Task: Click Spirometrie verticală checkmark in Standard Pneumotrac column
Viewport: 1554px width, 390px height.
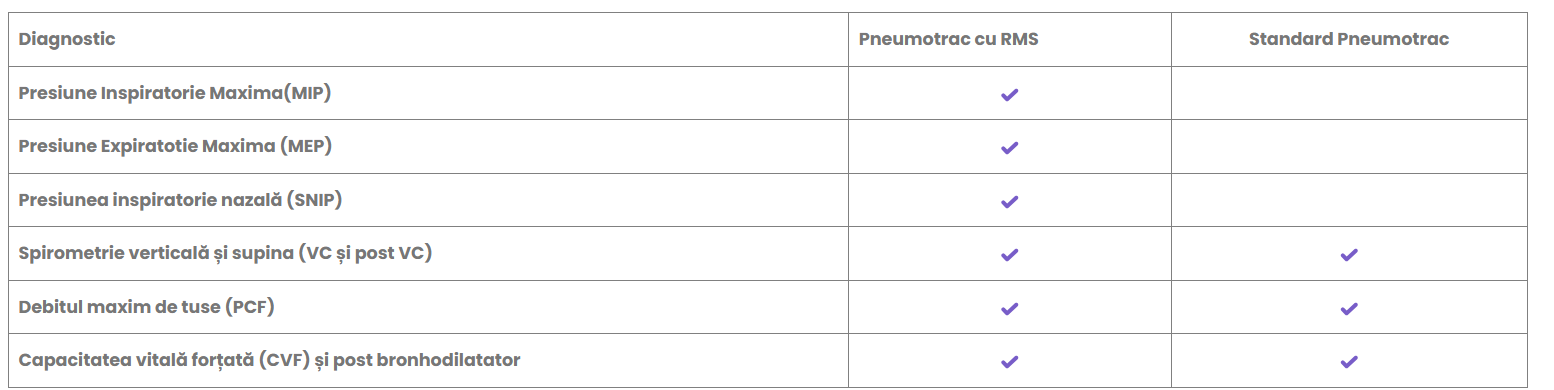Action: pos(1349,254)
